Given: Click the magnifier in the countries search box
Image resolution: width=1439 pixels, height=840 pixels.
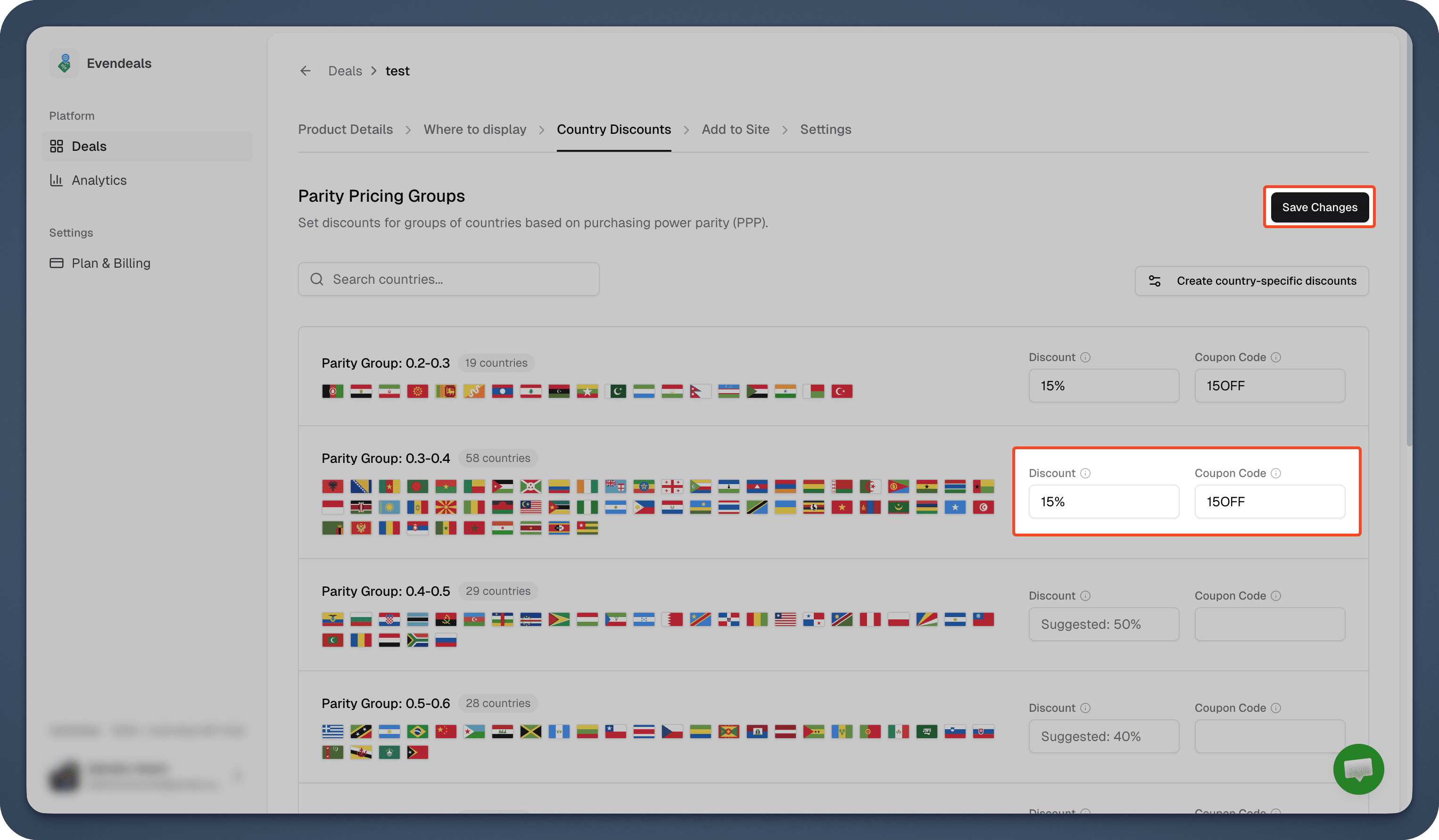Looking at the screenshot, I should click(316, 279).
